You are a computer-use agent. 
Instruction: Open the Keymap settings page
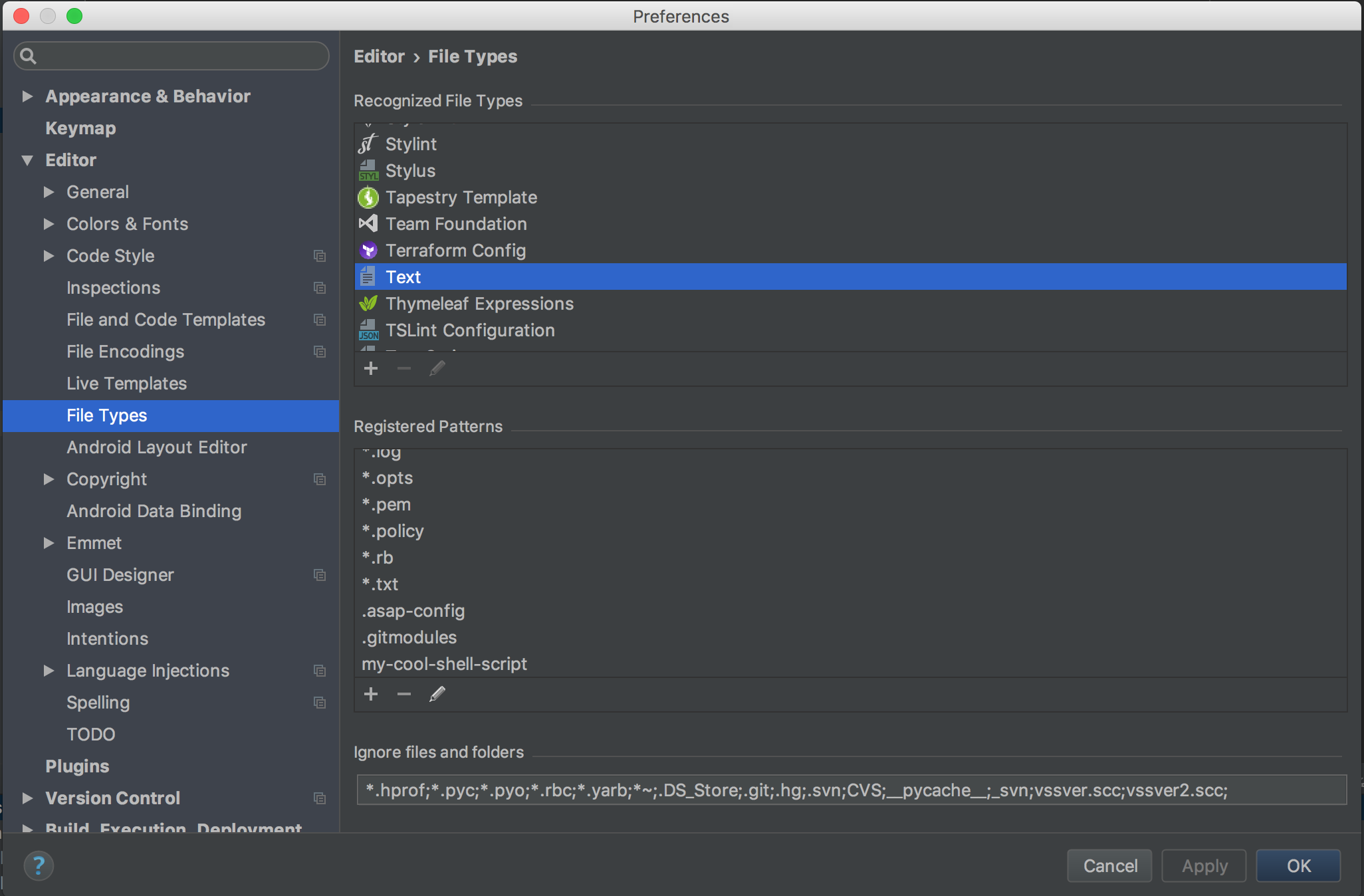coord(80,128)
